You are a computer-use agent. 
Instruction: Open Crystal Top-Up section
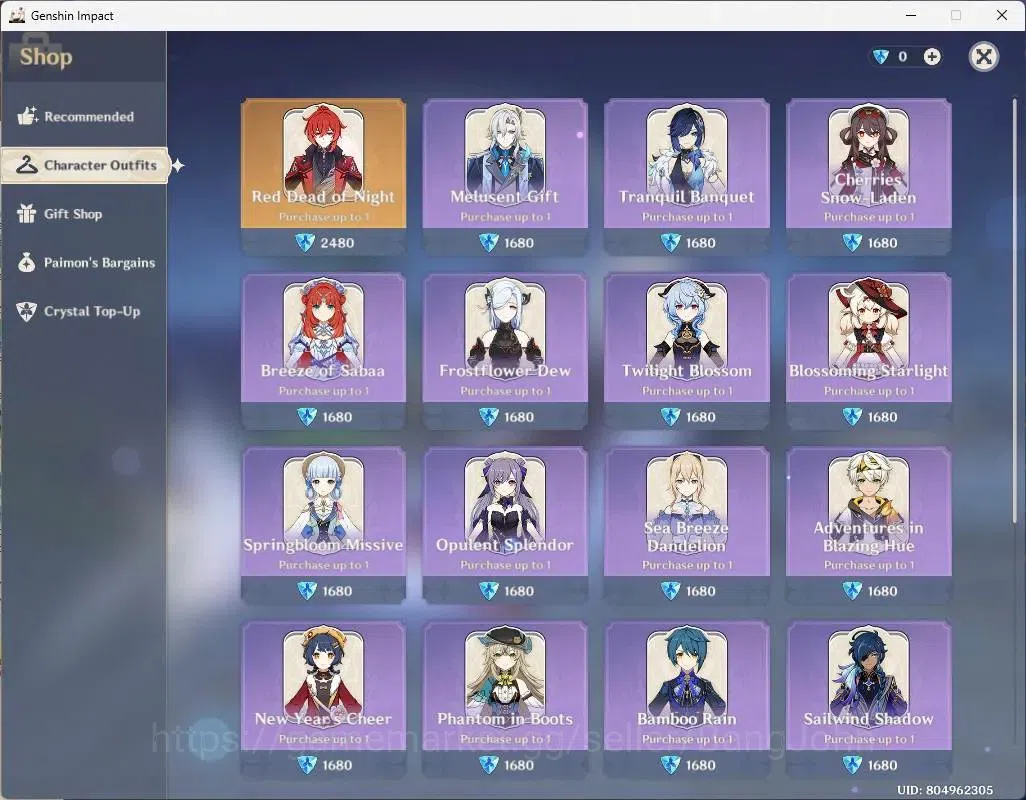tap(83, 311)
